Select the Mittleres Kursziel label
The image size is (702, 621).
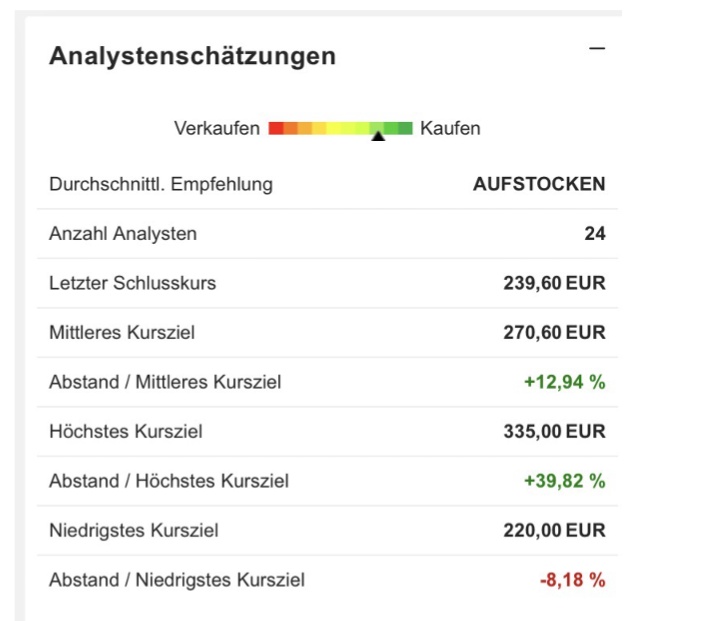pyautogui.click(x=122, y=332)
